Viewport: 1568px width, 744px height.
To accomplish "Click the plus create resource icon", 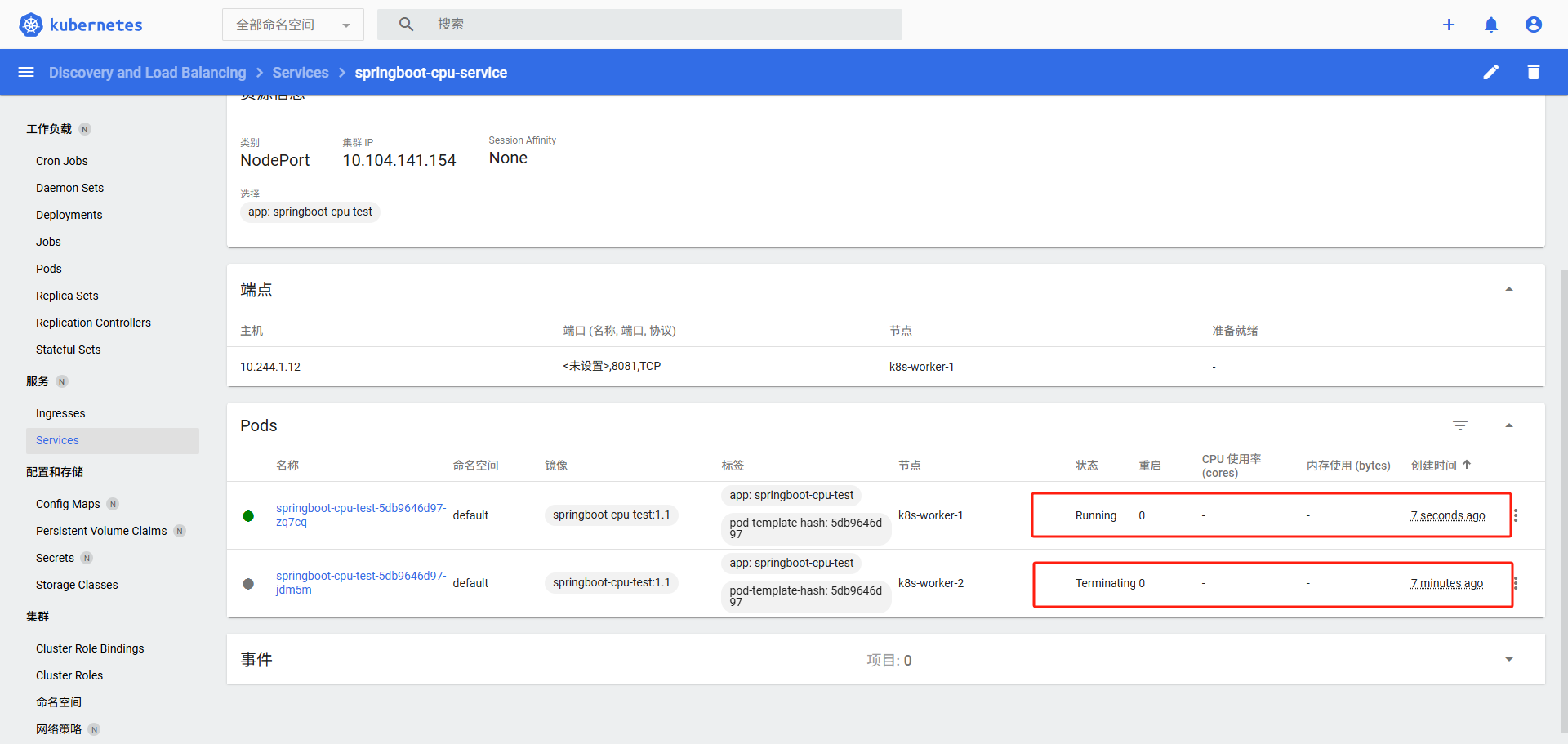I will 1449,25.
